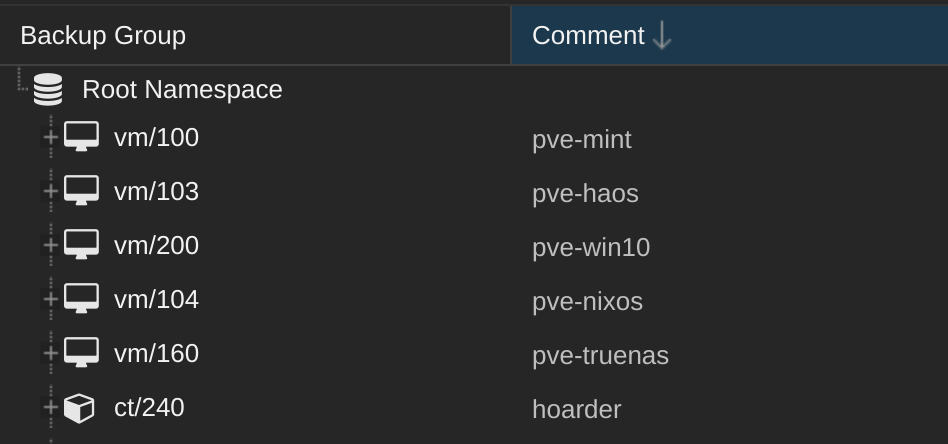The width and height of the screenshot is (948, 444).
Task: Sort by the Backup Group column header
Action: [255, 35]
